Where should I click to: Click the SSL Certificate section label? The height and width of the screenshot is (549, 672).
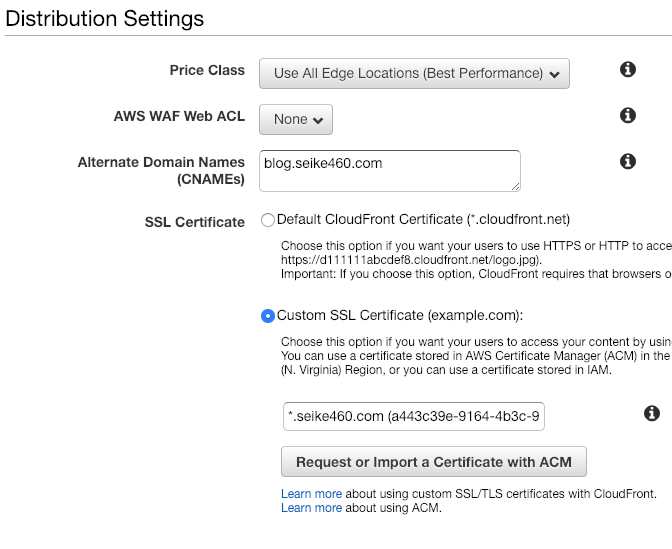(x=194, y=222)
